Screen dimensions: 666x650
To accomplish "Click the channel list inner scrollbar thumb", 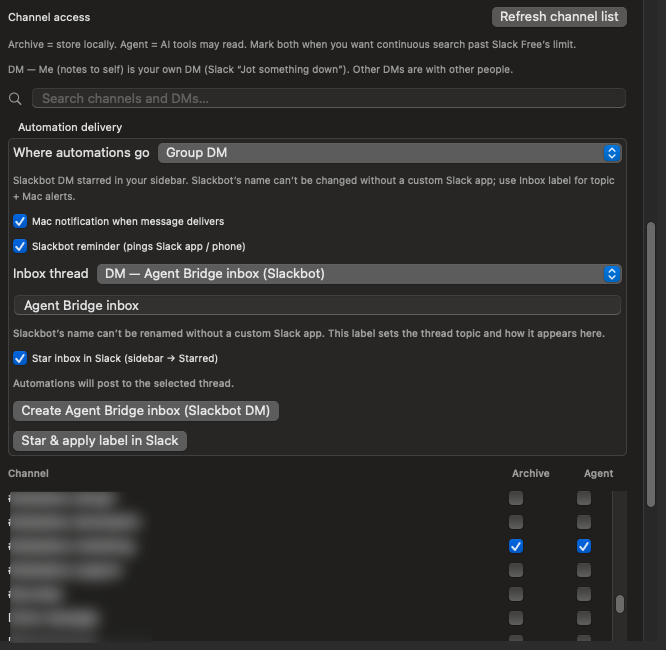I will click(x=620, y=604).
